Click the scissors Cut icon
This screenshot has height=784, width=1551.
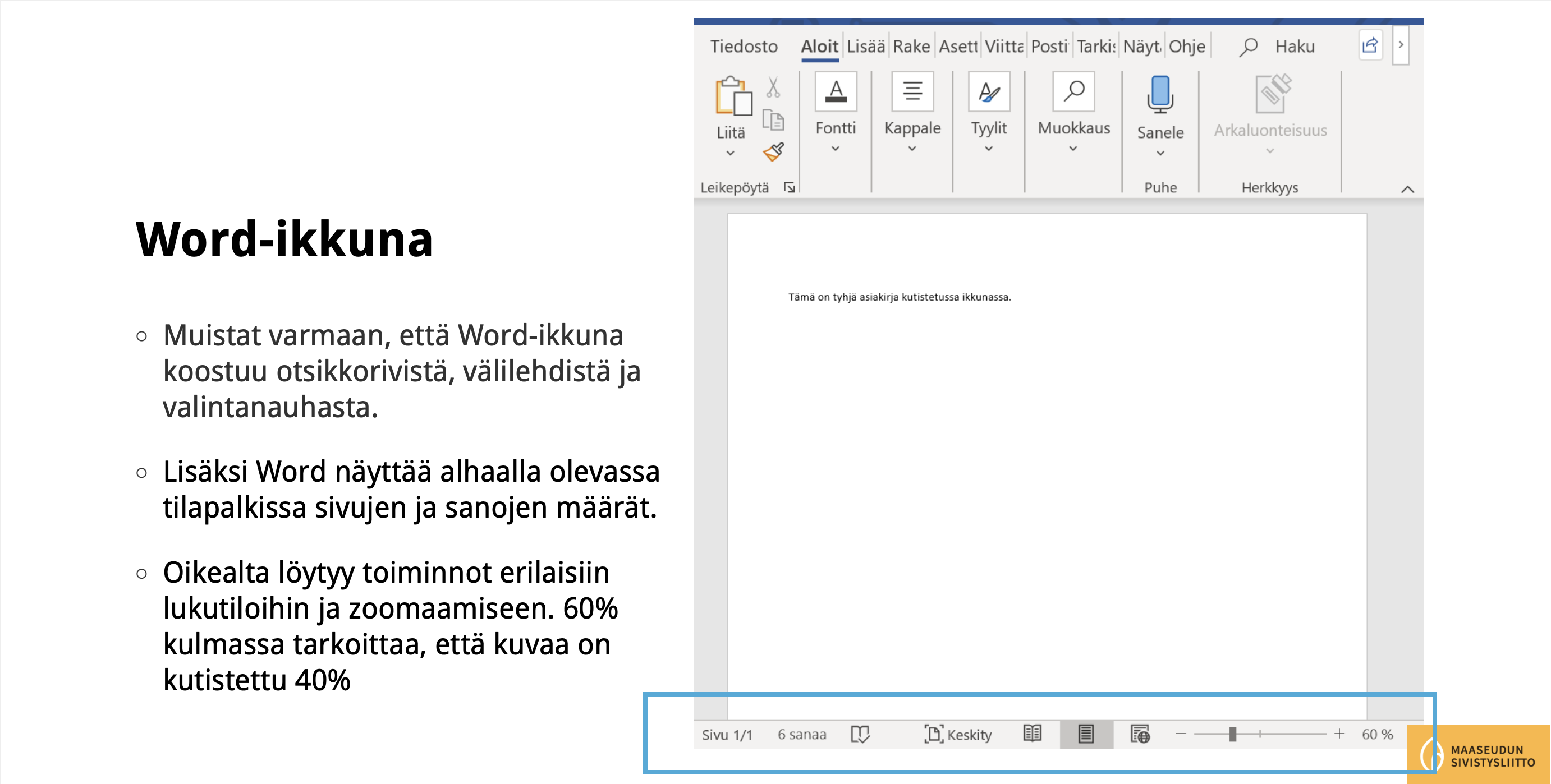point(773,87)
